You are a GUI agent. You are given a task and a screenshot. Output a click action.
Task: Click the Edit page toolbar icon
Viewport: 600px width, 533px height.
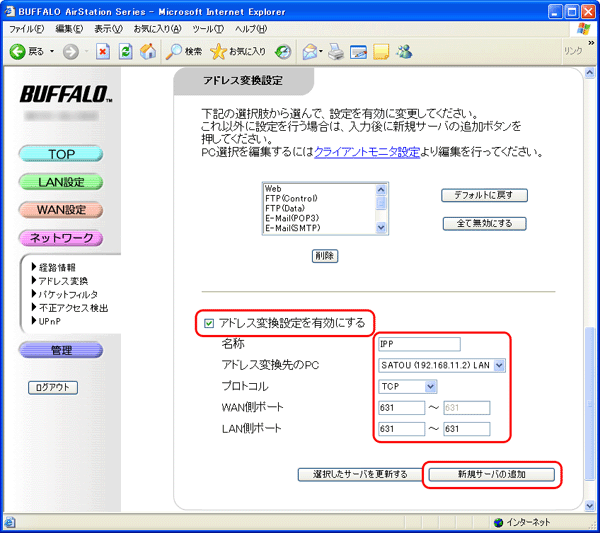(x=358, y=52)
